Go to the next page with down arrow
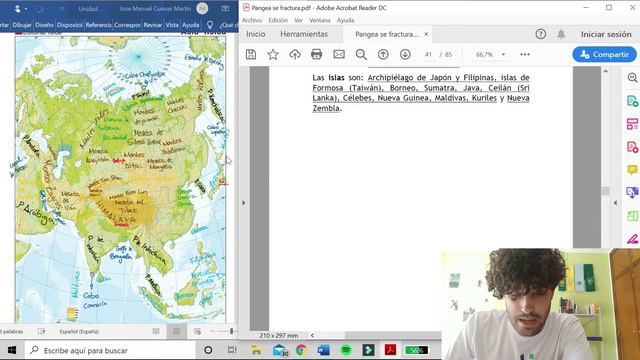Viewport: 640px width, 360px height. 405,54
